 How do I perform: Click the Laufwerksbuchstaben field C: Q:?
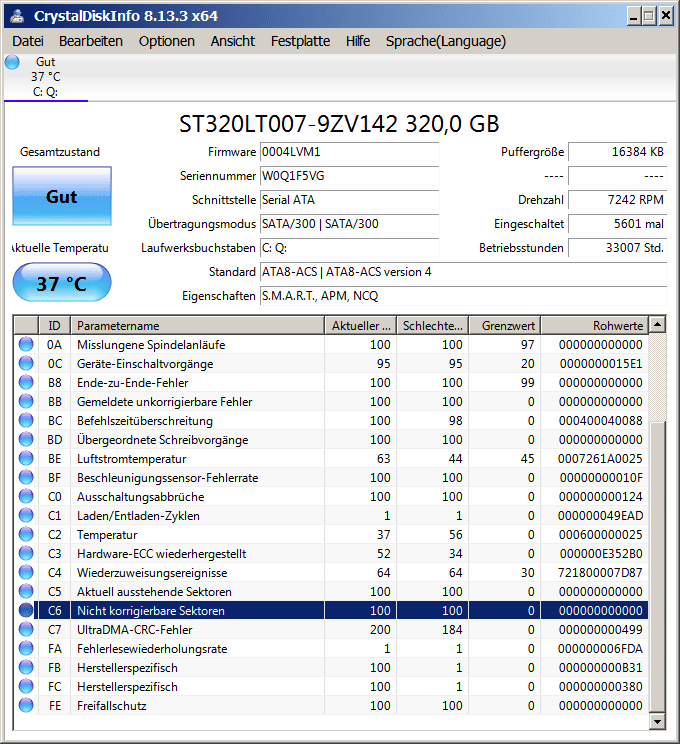349,248
